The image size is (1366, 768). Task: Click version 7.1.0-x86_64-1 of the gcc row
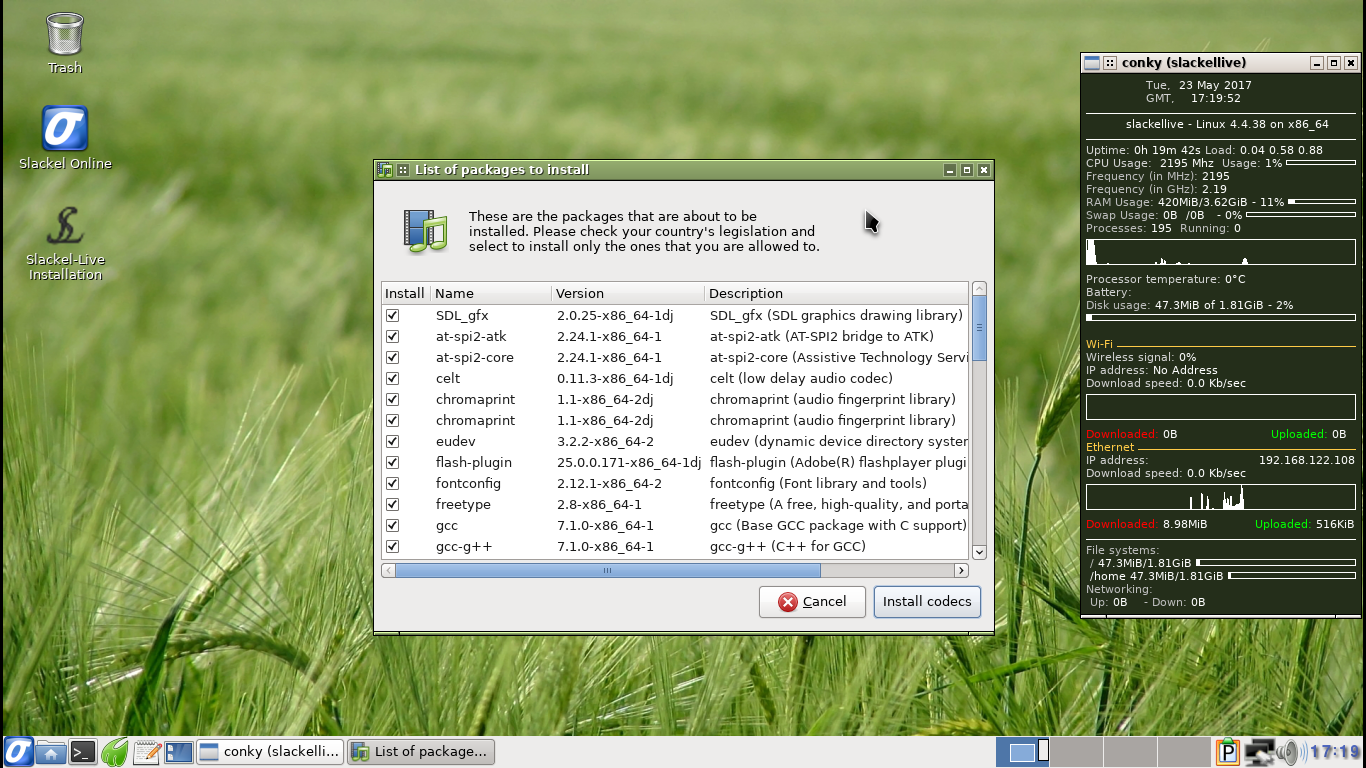(x=605, y=525)
